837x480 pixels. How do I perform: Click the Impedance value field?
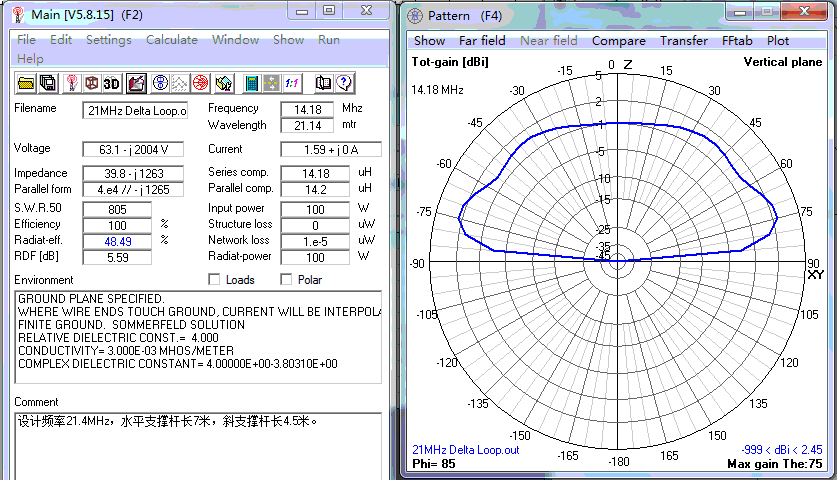tap(133, 173)
